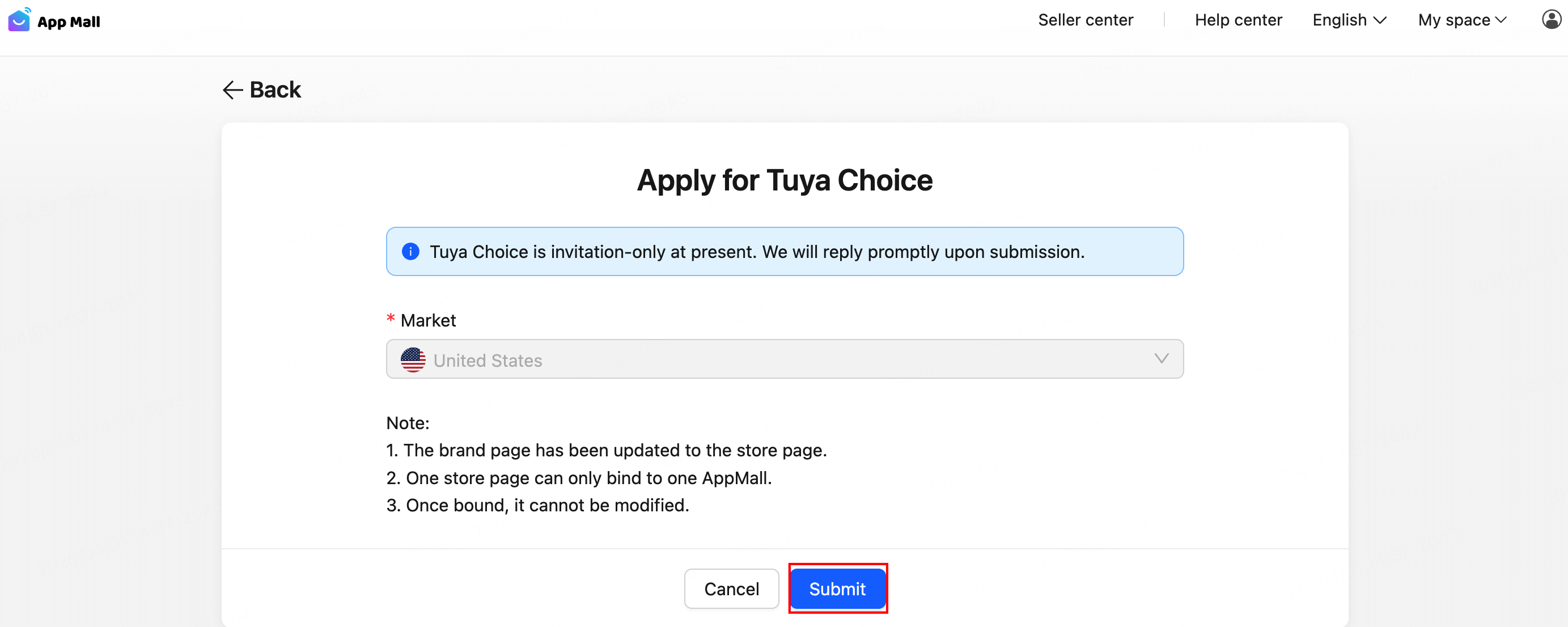Click the Back link
Viewport: 1568px width, 627px height.
point(274,90)
